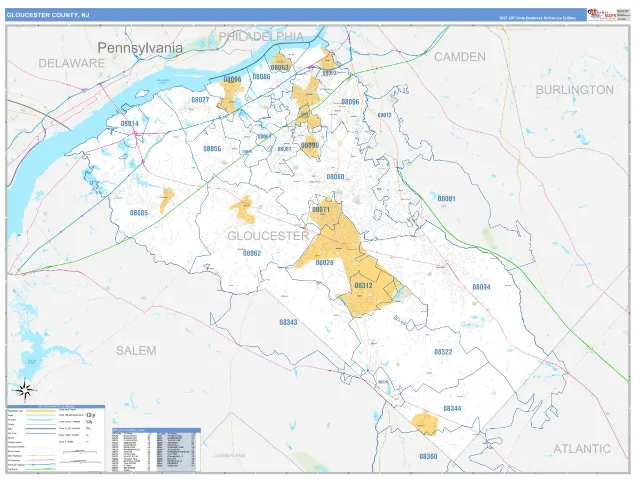Select ZIP code label 08014
The image size is (640, 480).
pos(129,124)
